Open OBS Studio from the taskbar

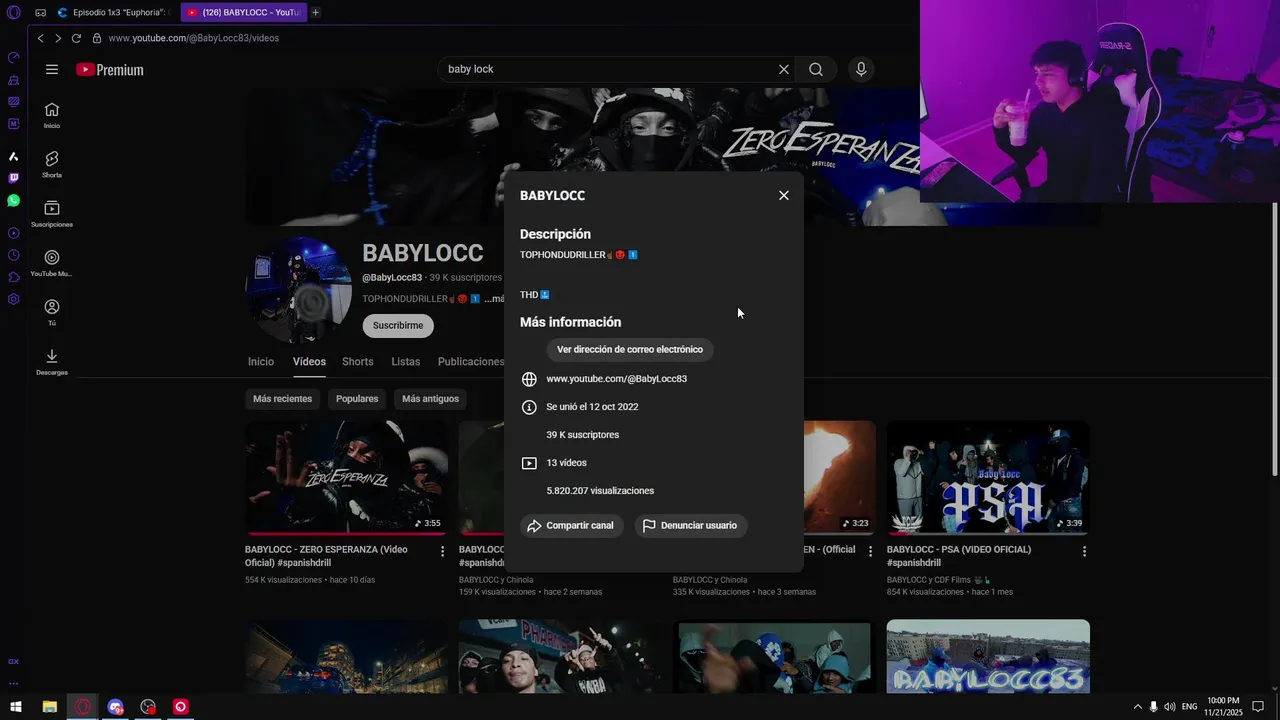click(x=148, y=707)
